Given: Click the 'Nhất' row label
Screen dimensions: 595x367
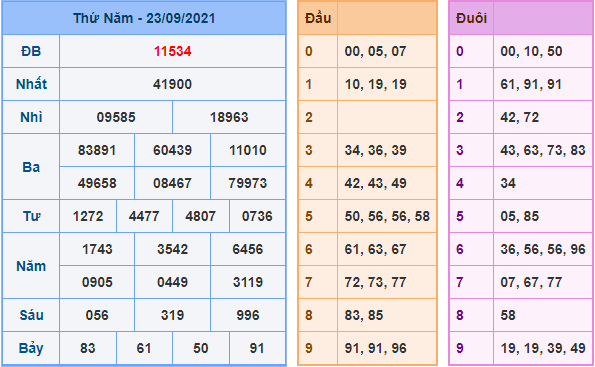Looking at the screenshot, I should (31, 84).
